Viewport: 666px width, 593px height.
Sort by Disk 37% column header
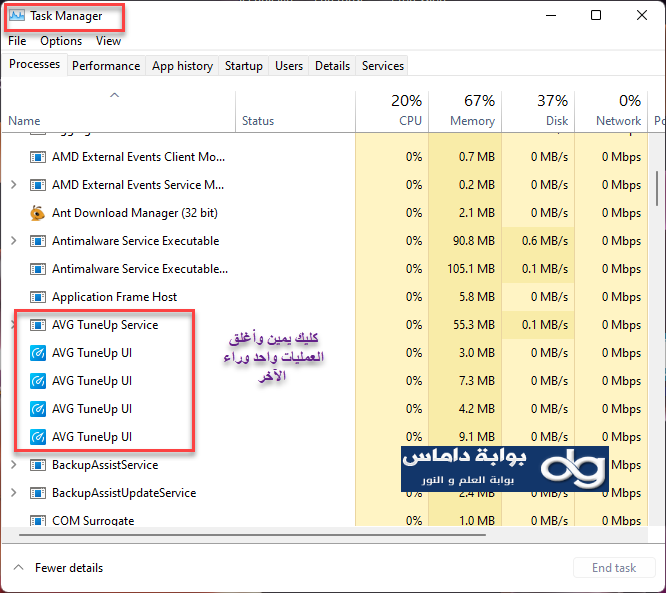click(x=538, y=110)
